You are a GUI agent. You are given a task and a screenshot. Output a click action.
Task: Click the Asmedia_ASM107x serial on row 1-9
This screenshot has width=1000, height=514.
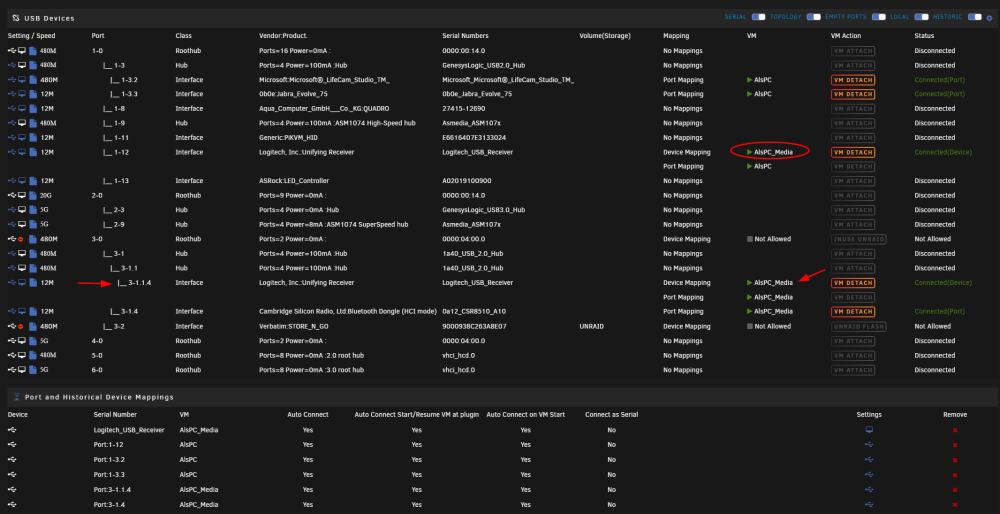[471, 123]
